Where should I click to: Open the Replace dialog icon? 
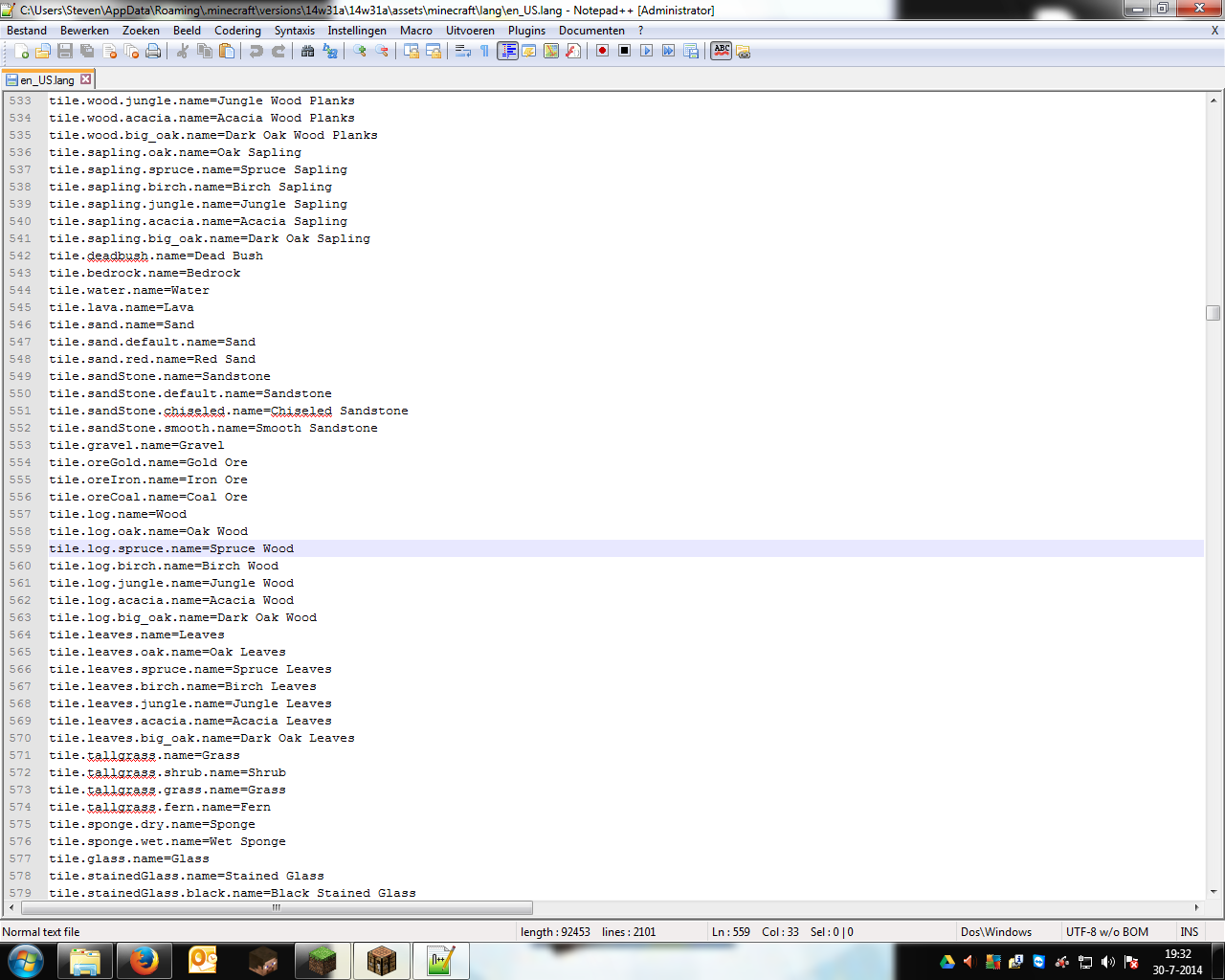coord(330,51)
